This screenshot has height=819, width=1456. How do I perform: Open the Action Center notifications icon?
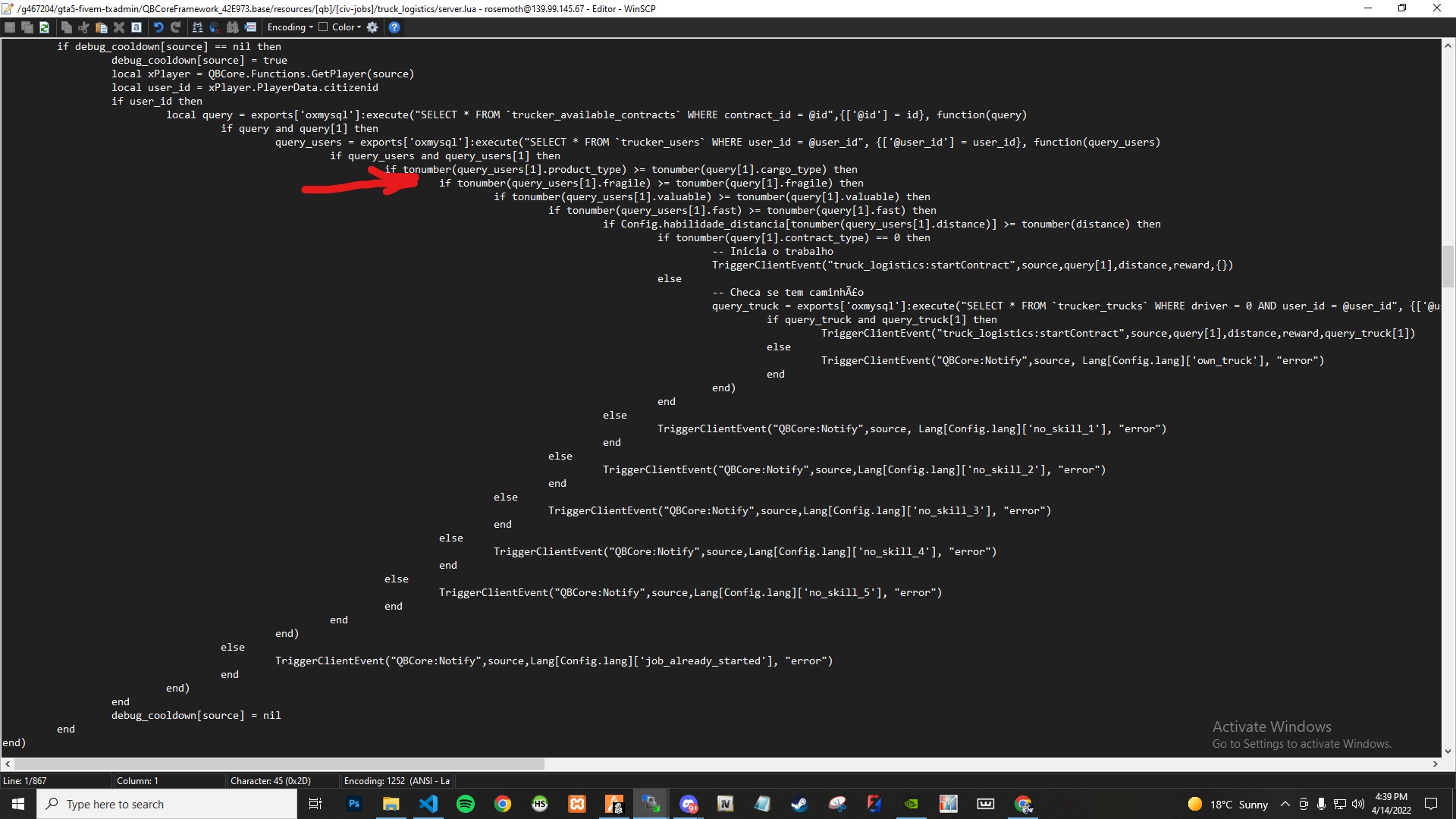(1431, 804)
